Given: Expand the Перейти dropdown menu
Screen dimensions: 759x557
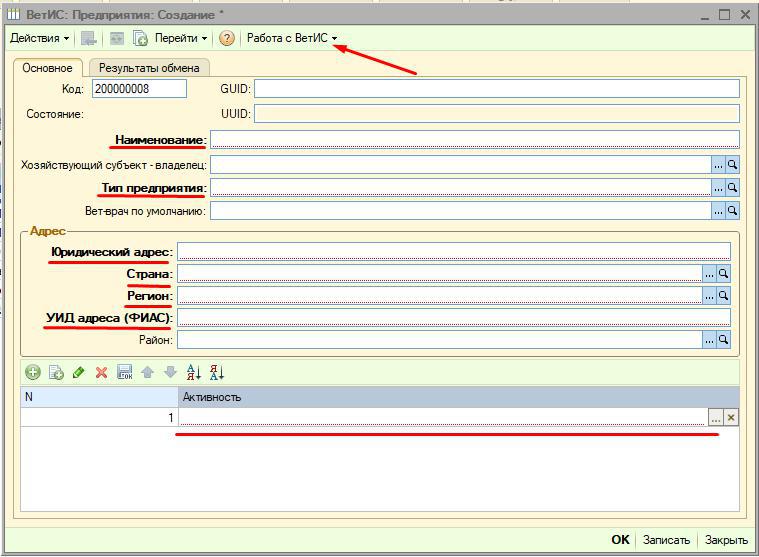Looking at the screenshot, I should (x=181, y=39).
